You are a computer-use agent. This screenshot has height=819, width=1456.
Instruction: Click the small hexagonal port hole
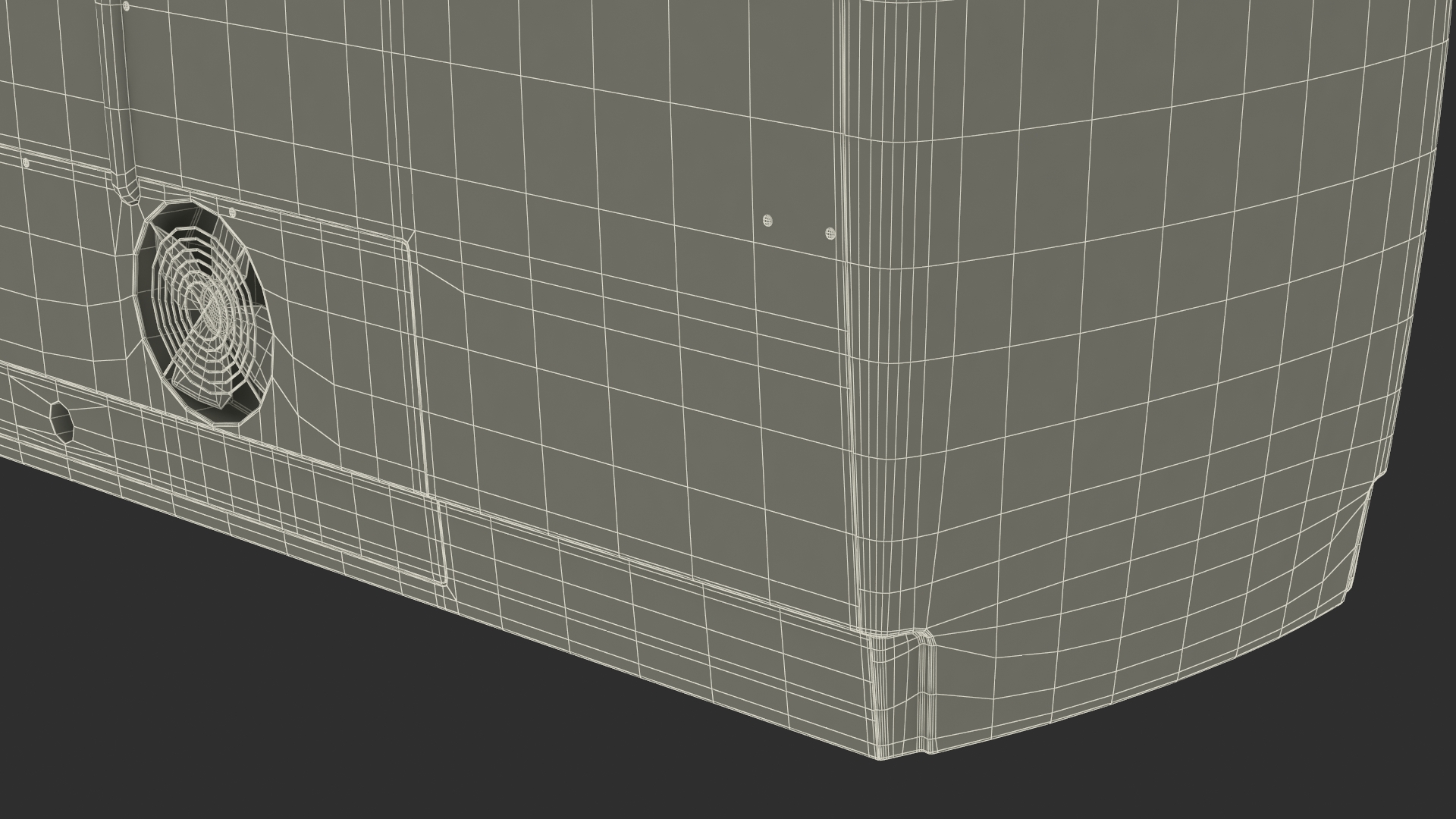[61, 421]
